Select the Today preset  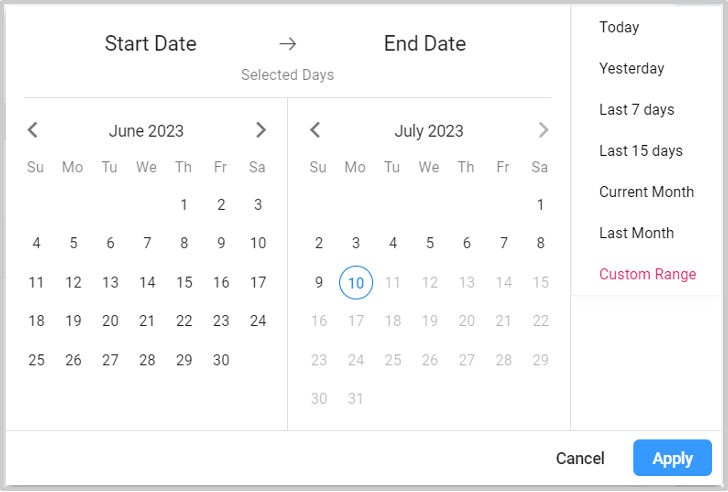619,27
